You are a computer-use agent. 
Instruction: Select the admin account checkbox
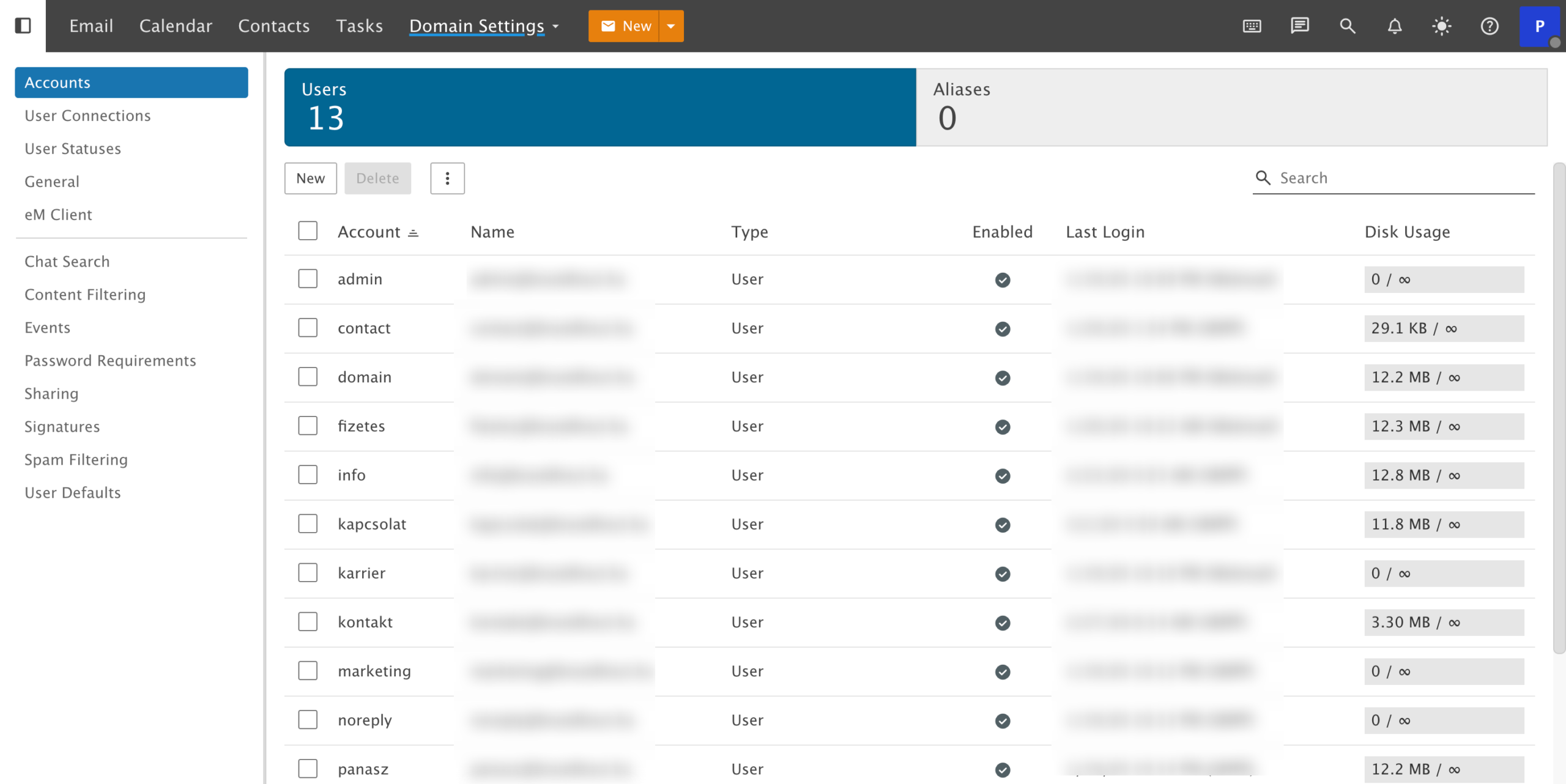(x=308, y=279)
